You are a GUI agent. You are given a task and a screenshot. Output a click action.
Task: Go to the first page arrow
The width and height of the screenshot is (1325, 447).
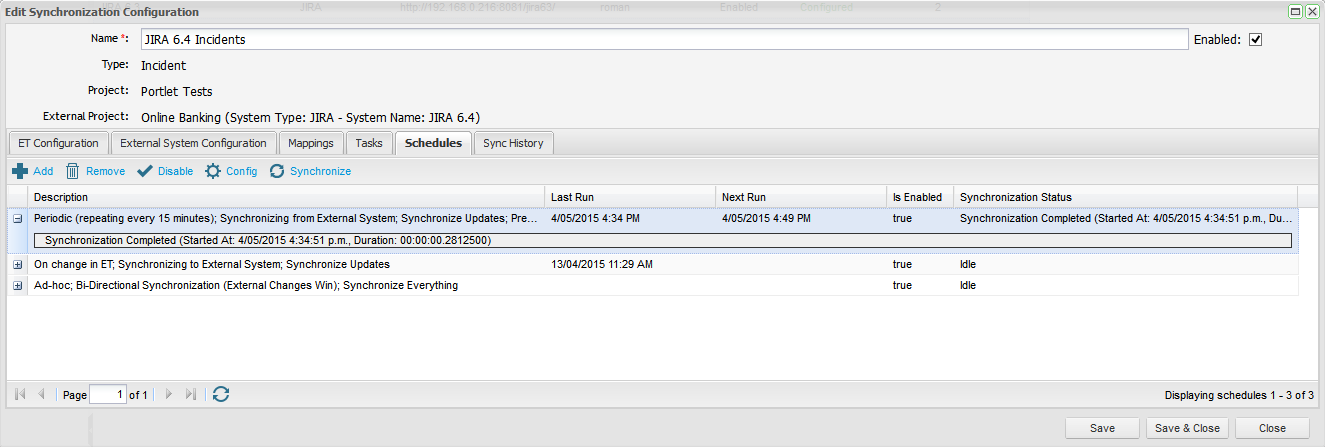(20, 395)
